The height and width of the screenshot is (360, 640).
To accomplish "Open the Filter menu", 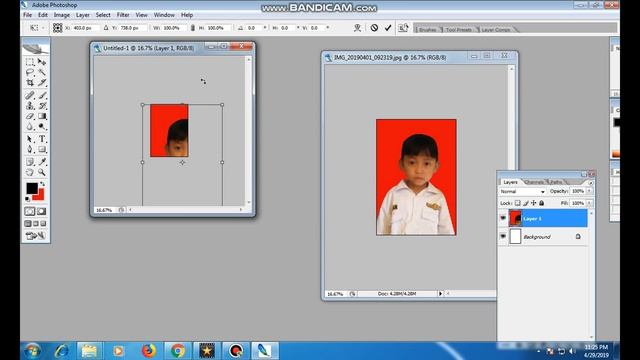I will point(123,15).
